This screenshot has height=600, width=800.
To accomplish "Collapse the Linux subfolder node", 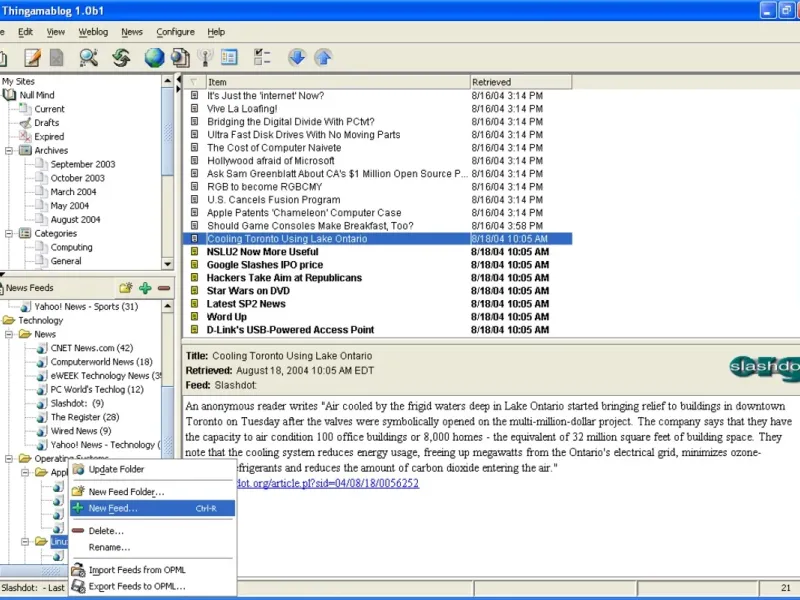I will [25, 541].
